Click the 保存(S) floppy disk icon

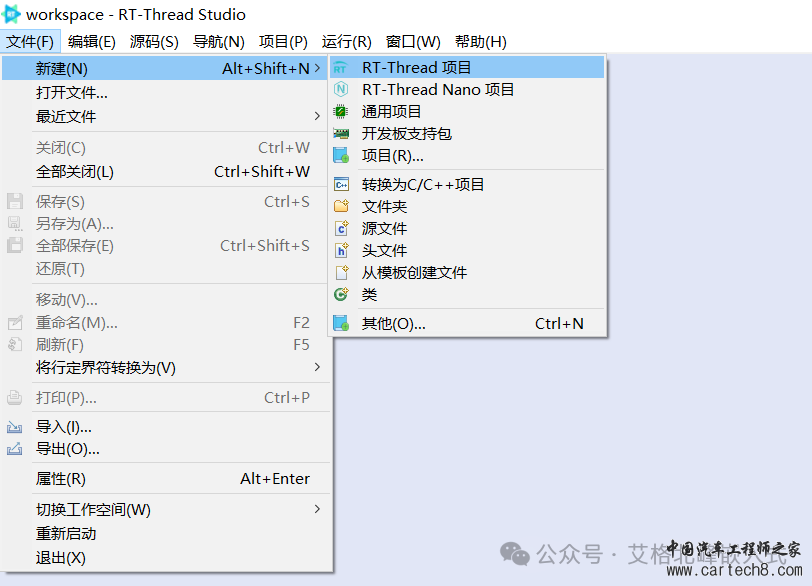[x=15, y=201]
